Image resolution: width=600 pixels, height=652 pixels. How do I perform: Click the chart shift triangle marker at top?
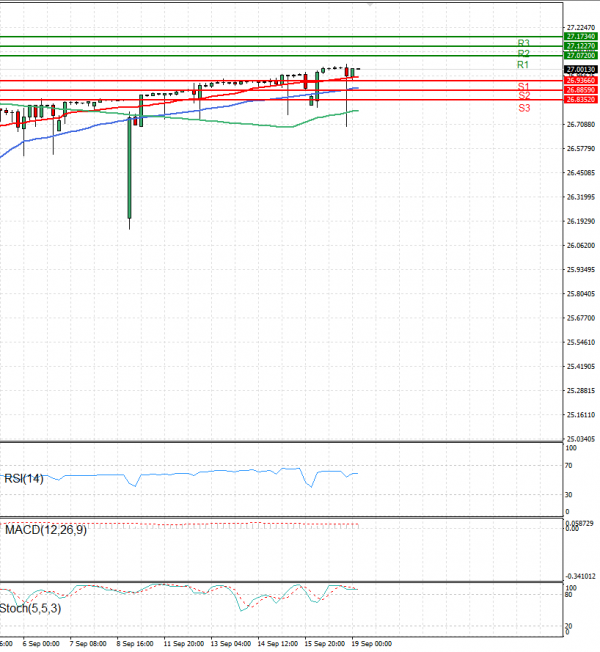(372, 5)
